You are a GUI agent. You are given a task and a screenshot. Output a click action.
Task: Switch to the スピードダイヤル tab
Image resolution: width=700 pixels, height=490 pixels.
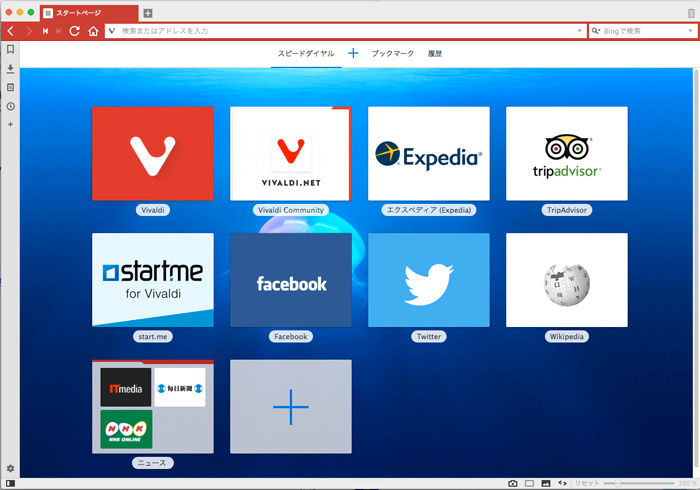tap(306, 54)
